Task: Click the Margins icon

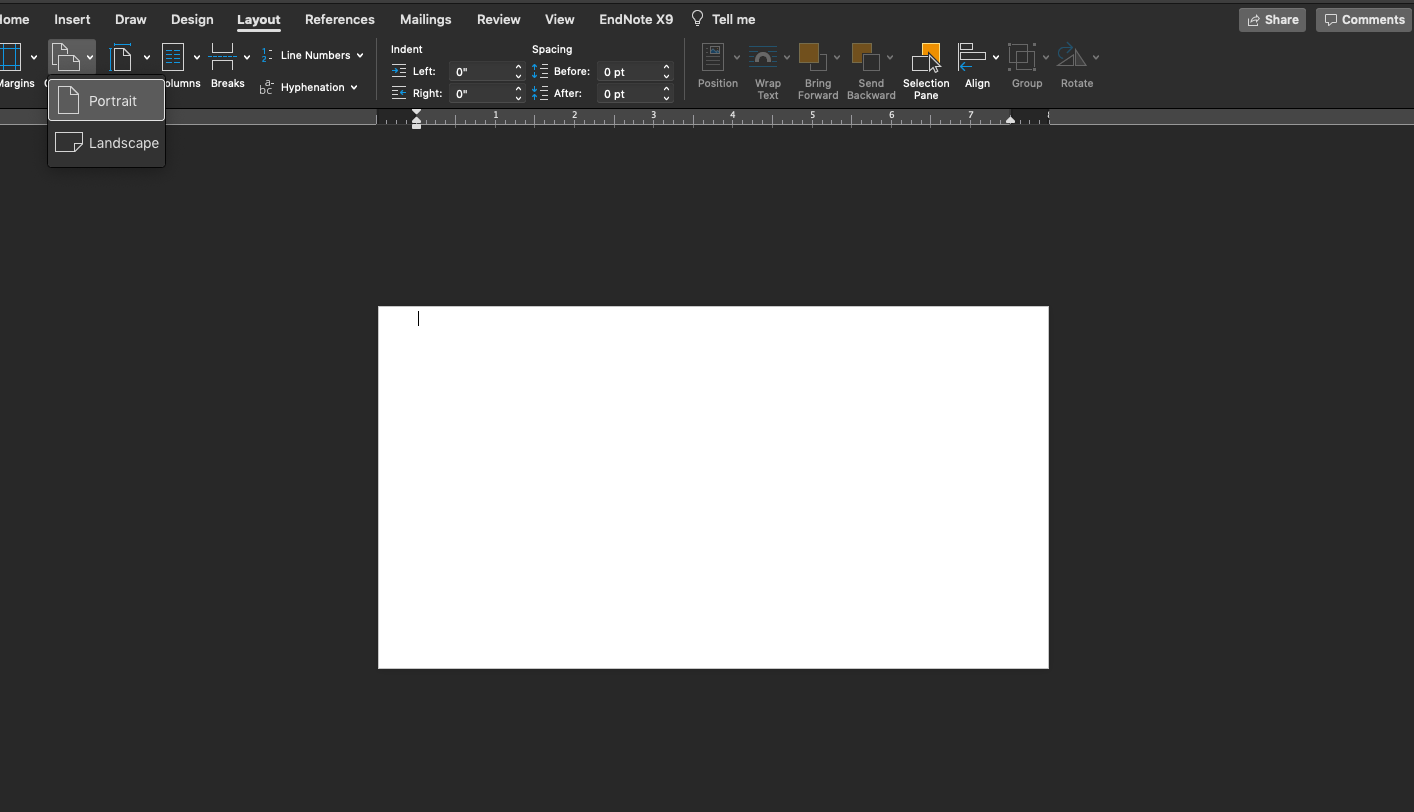Action: tap(12, 57)
